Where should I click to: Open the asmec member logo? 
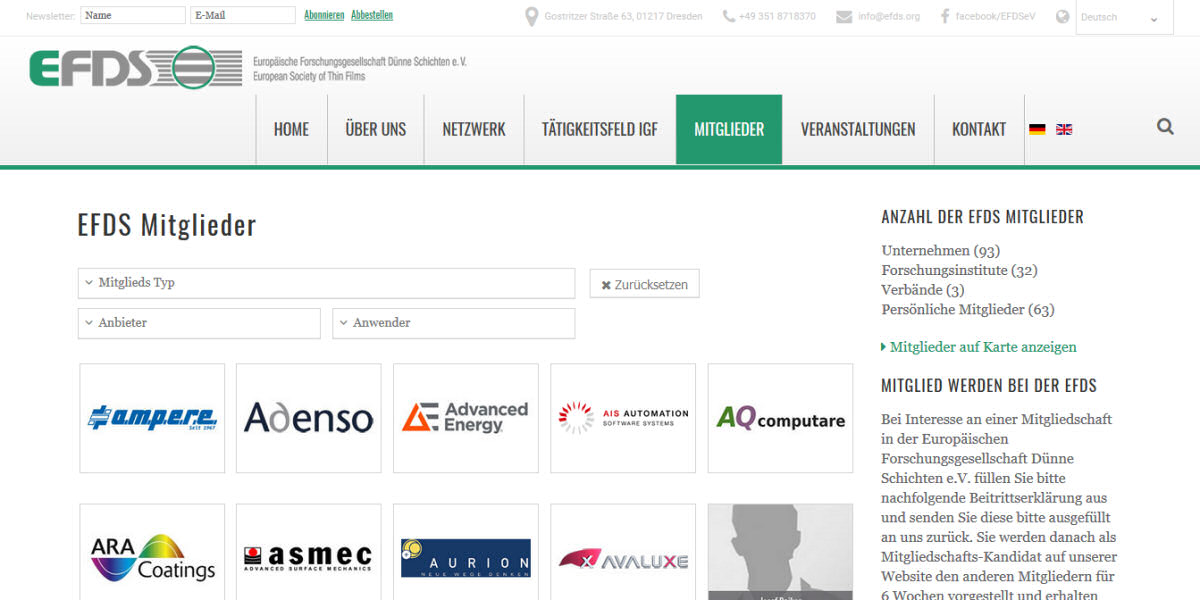309,552
